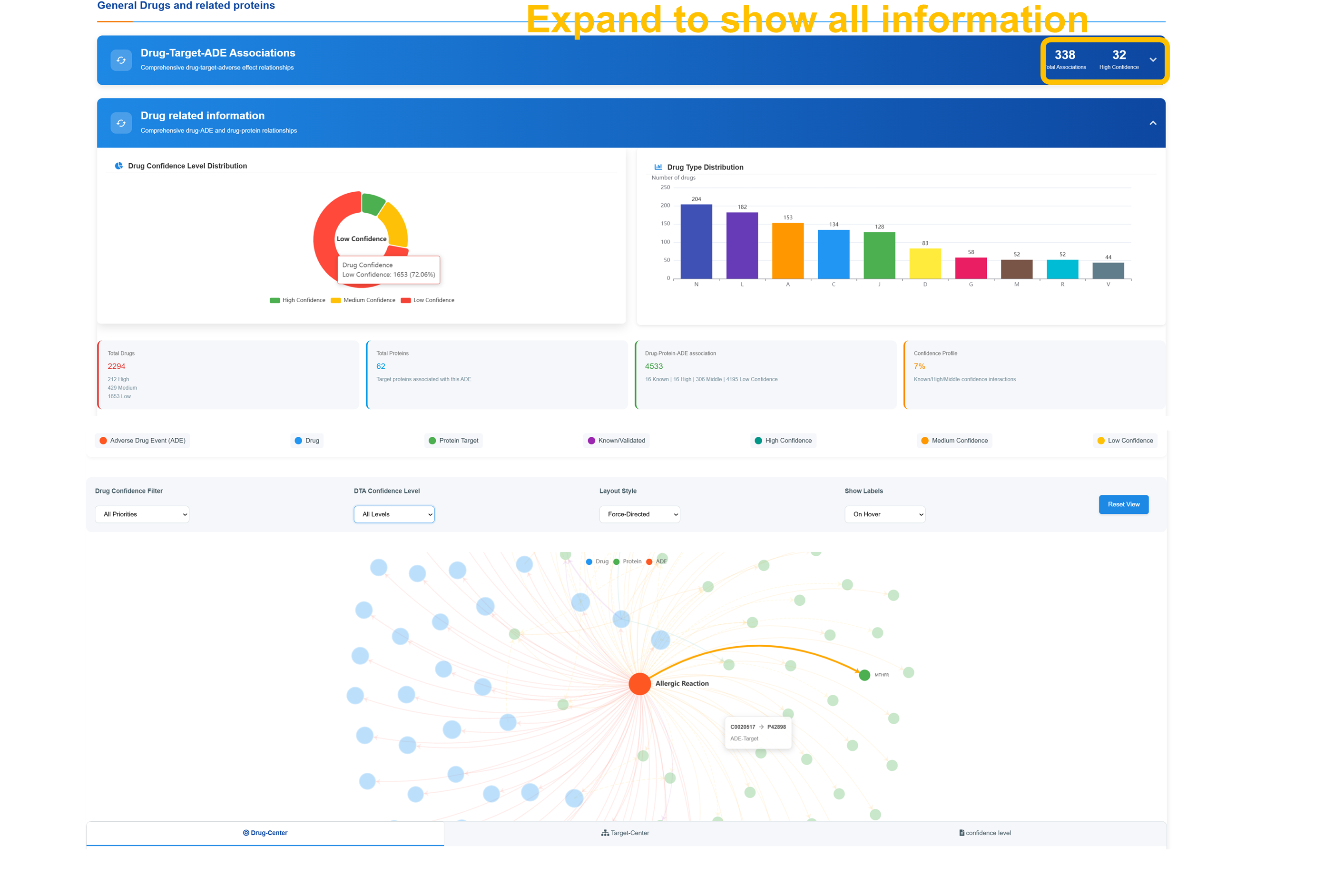
Task: Toggle Low Confidence legend in donut chart
Action: [x=427, y=300]
